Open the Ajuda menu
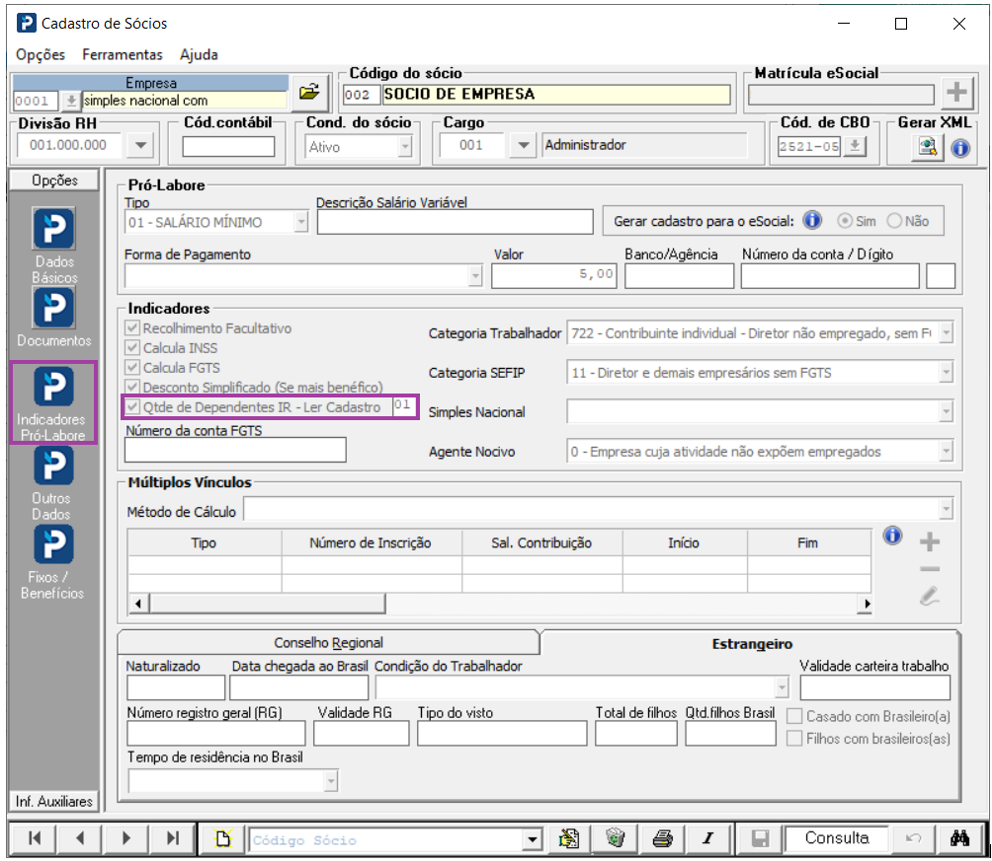Screen dimensions: 992x861 click(x=199, y=54)
